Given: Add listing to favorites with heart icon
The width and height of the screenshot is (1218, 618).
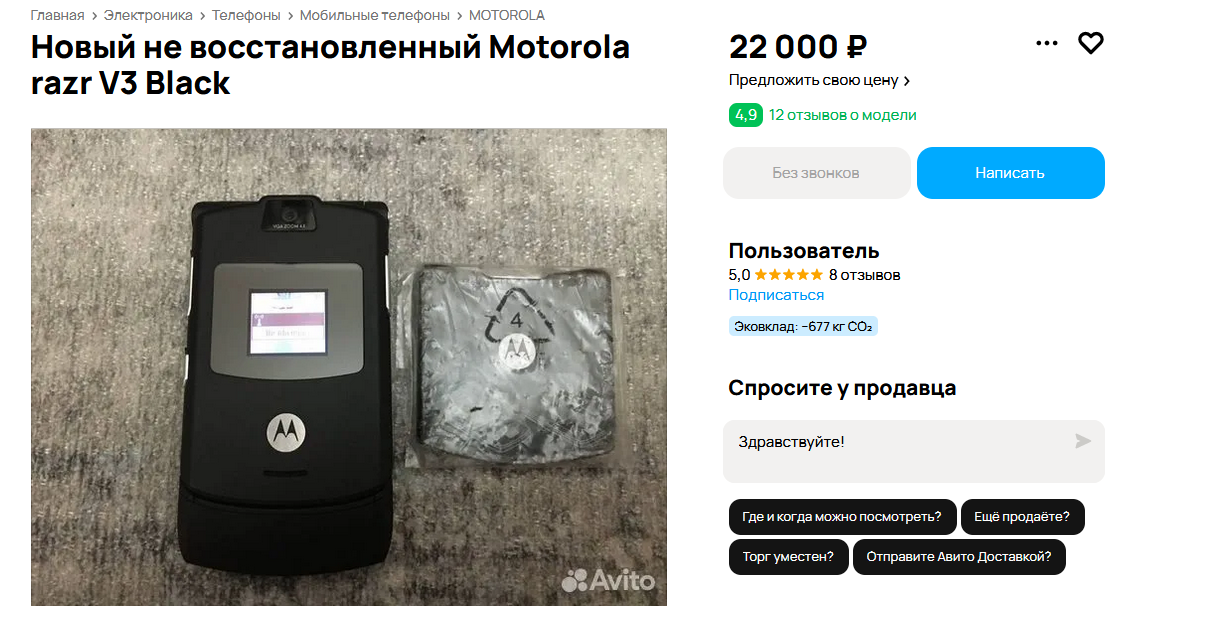Looking at the screenshot, I should tap(1090, 43).
